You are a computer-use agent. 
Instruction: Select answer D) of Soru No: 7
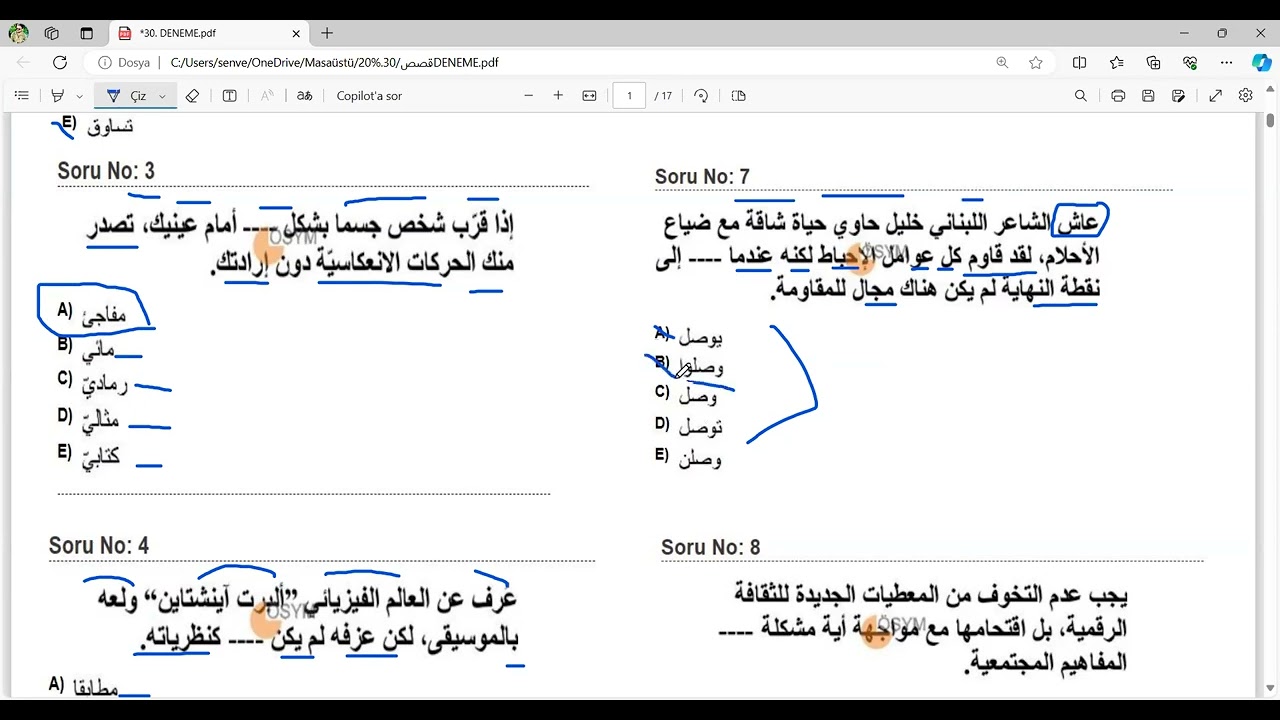(x=688, y=427)
